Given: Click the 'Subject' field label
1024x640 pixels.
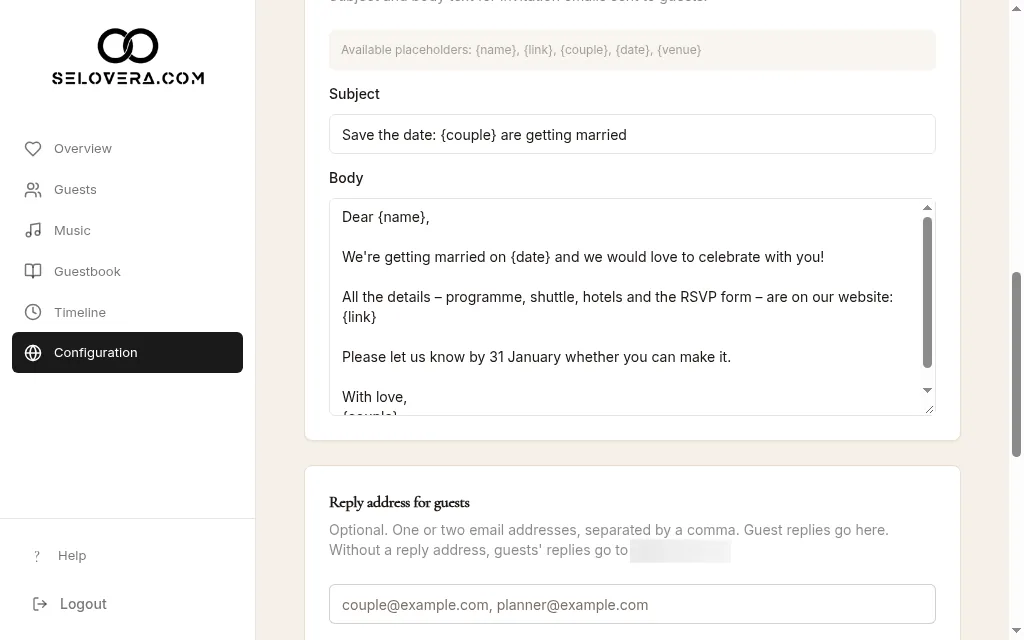Looking at the screenshot, I should (x=354, y=94).
